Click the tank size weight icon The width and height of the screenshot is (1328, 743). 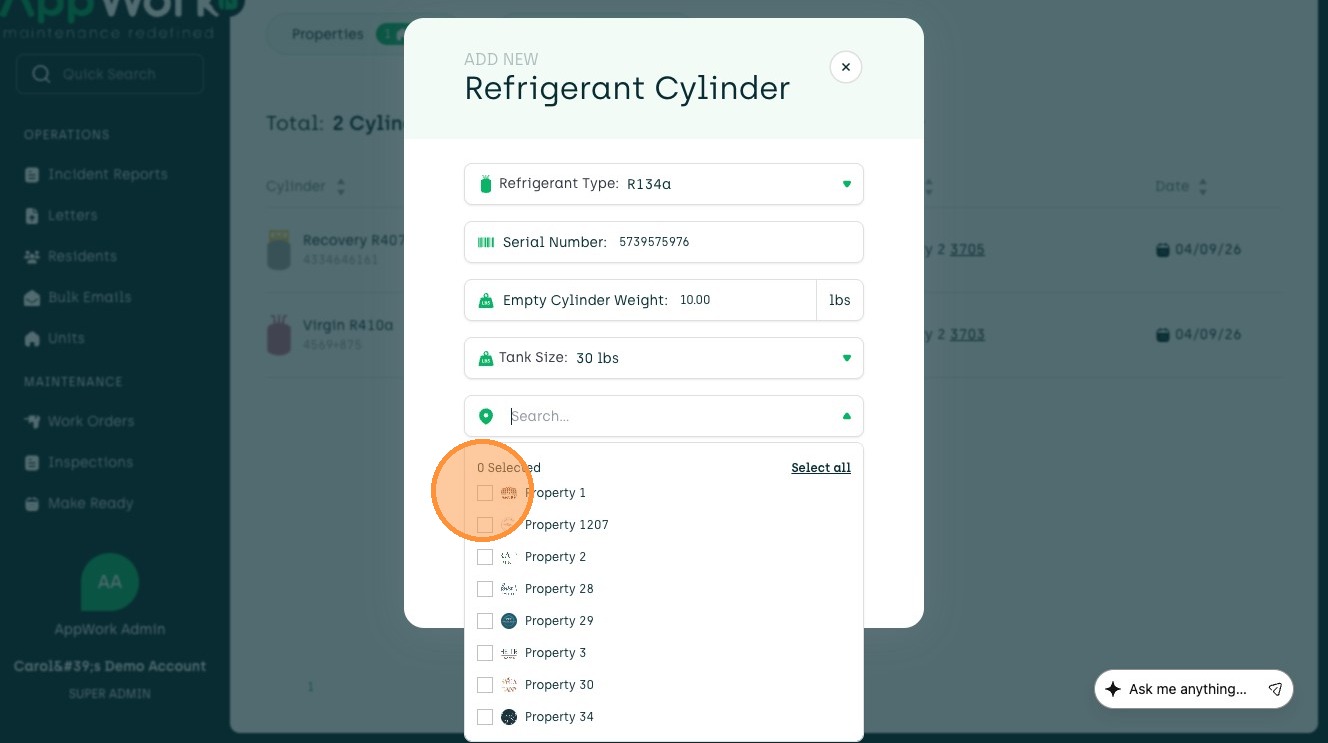(486, 358)
